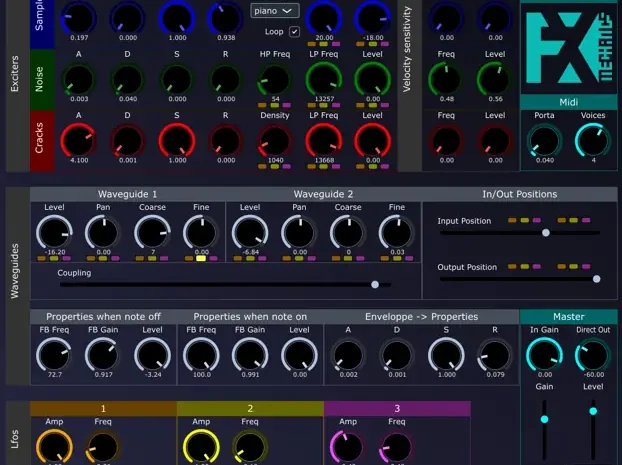Toggle yellow LFO 2 button under Noise LP Freq
Image resolution: width=622 pixels, height=465 pixels.
[x=324, y=106]
